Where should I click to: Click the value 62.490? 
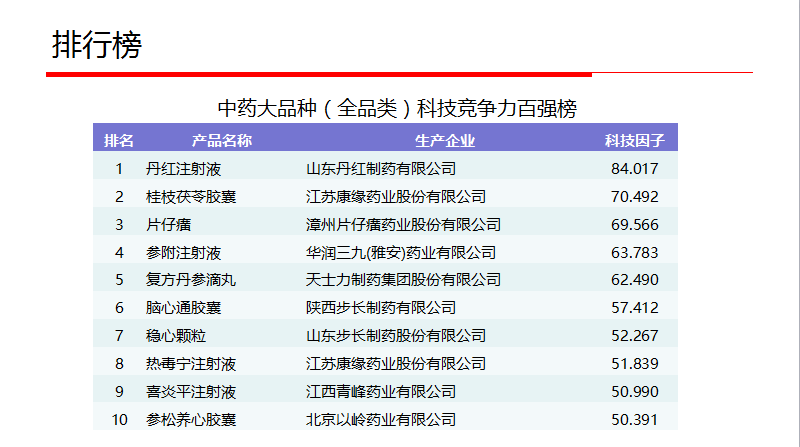pyautogui.click(x=635, y=280)
